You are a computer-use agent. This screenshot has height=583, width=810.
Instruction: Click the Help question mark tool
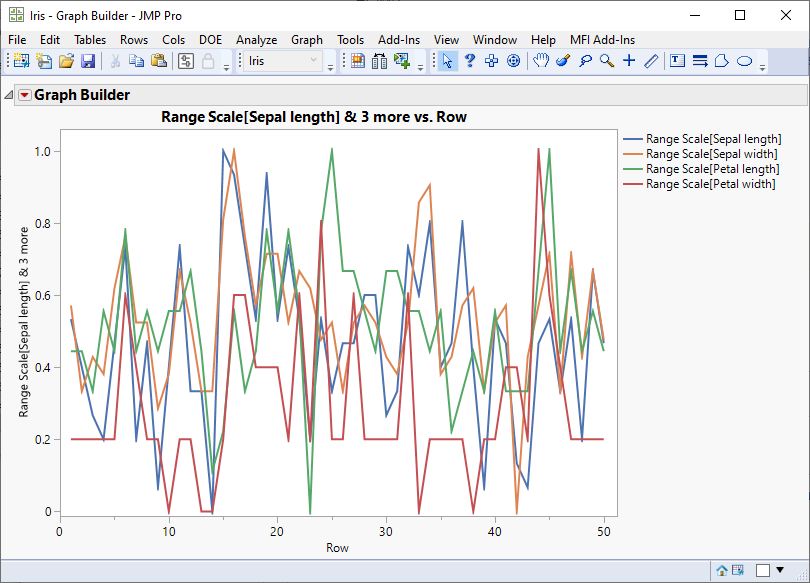pos(469,61)
